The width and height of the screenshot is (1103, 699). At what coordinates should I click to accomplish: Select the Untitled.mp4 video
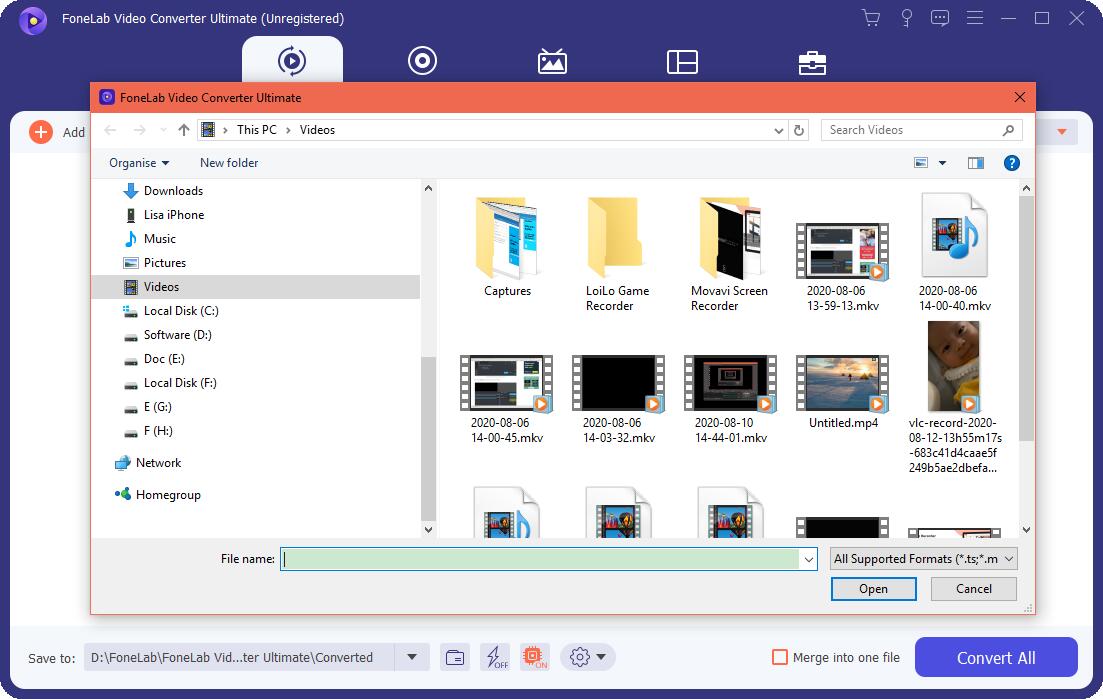coord(843,392)
